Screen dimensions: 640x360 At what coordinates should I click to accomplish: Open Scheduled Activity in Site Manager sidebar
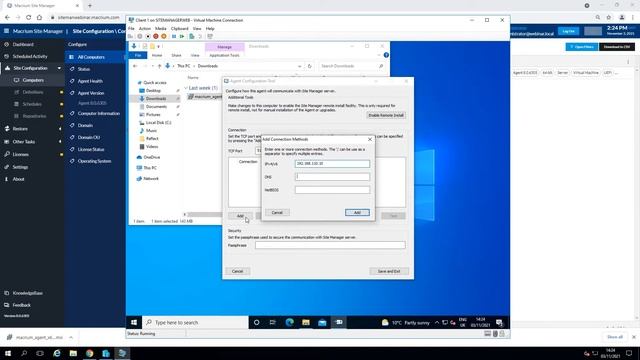30,56
